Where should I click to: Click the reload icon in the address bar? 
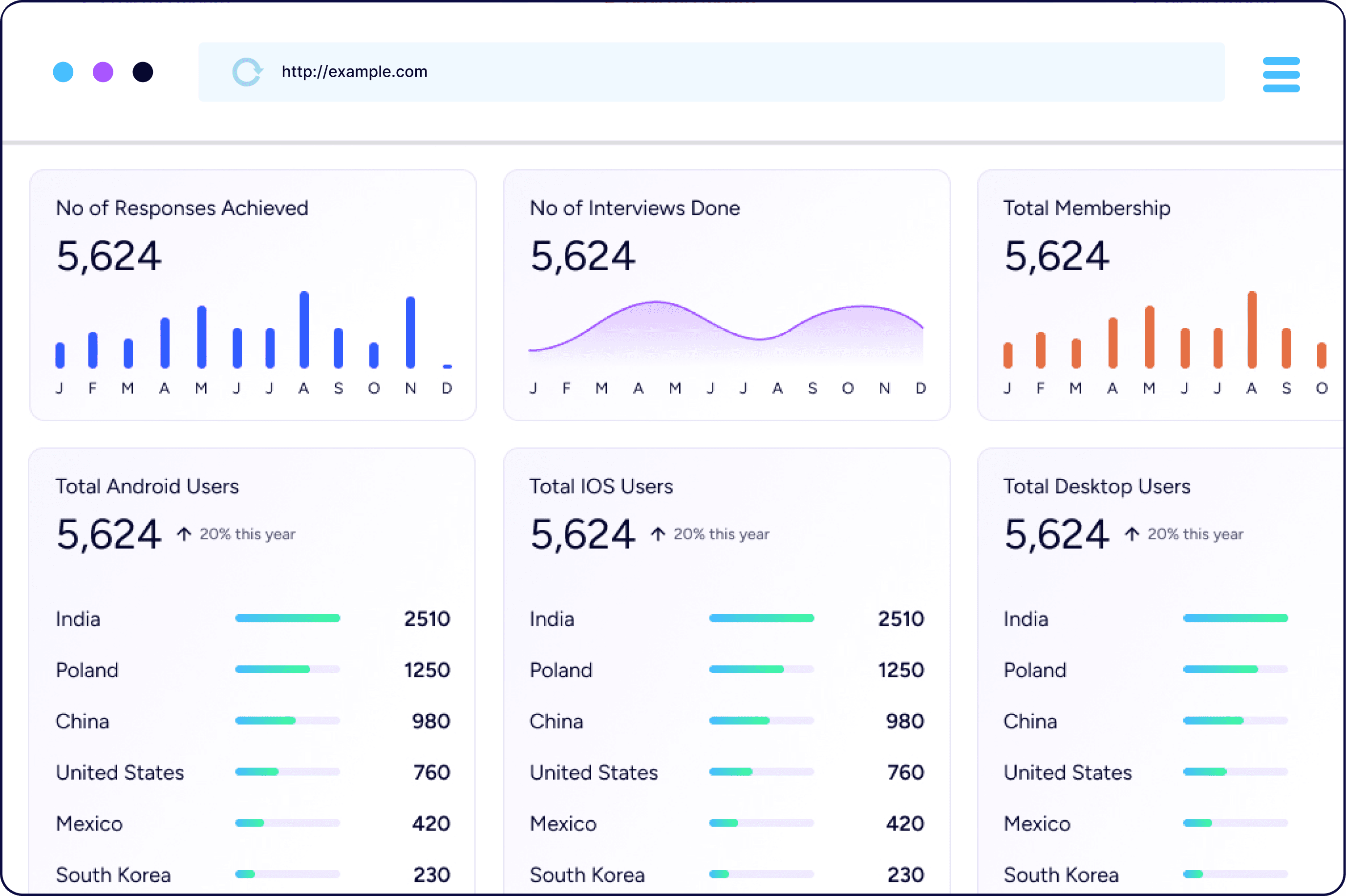click(247, 72)
